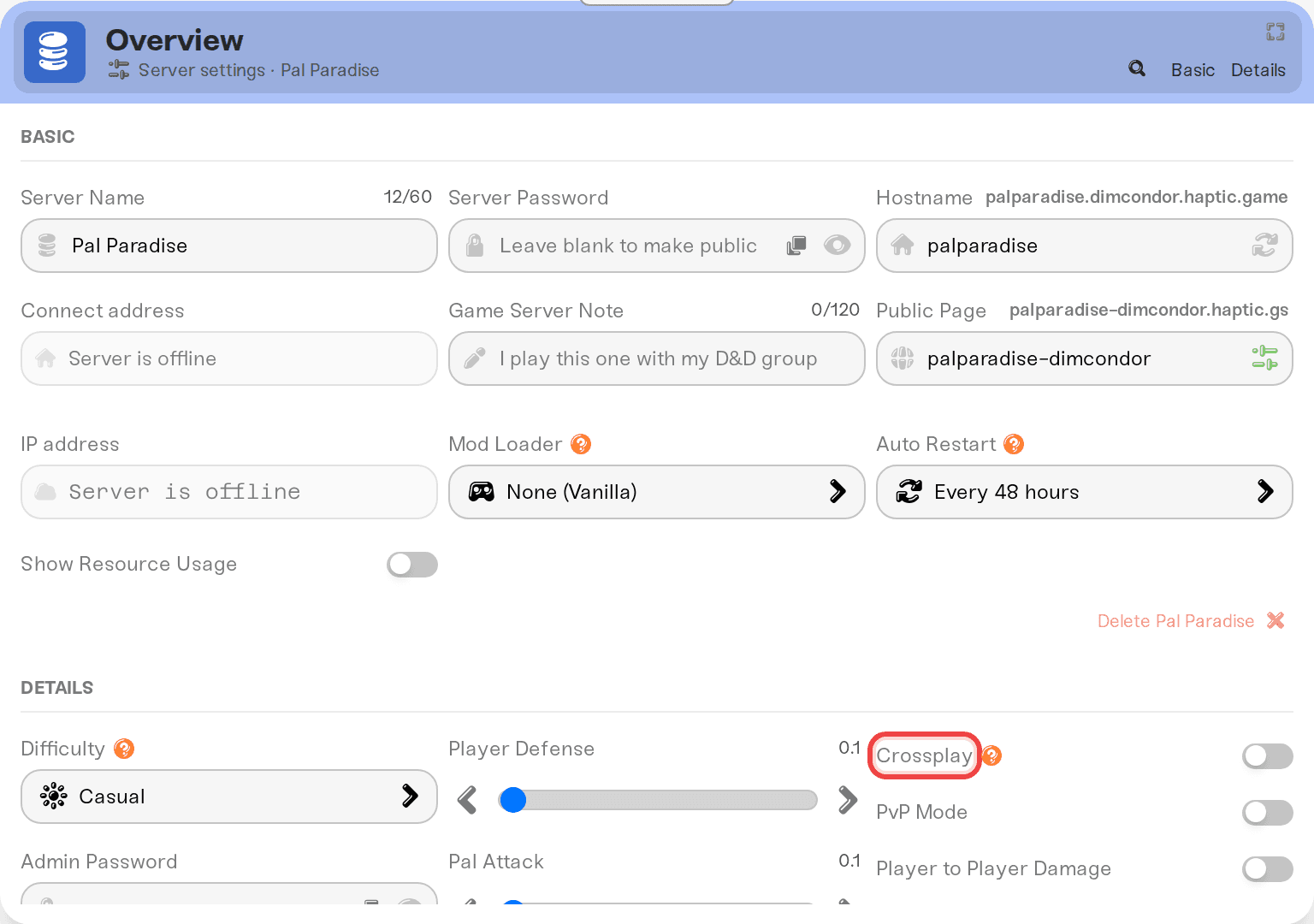Click the Game Server Note input field
This screenshot has height=924, width=1314.
(657, 358)
